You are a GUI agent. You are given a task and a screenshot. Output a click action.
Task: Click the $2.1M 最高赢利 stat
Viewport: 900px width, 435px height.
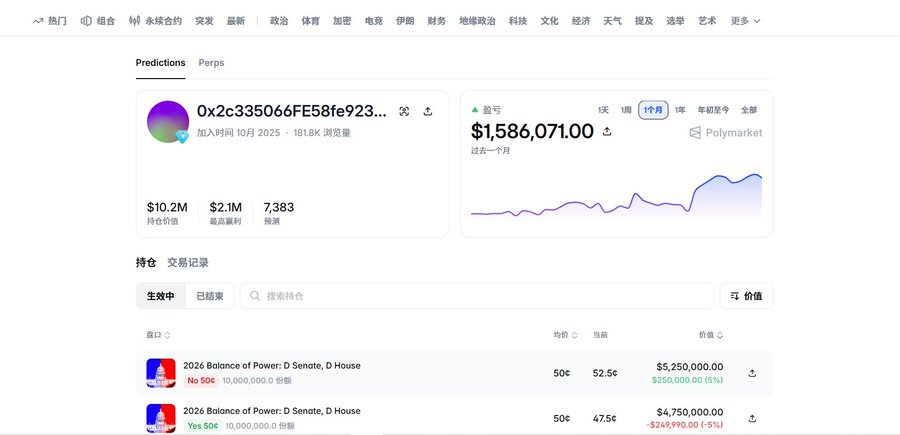226,212
